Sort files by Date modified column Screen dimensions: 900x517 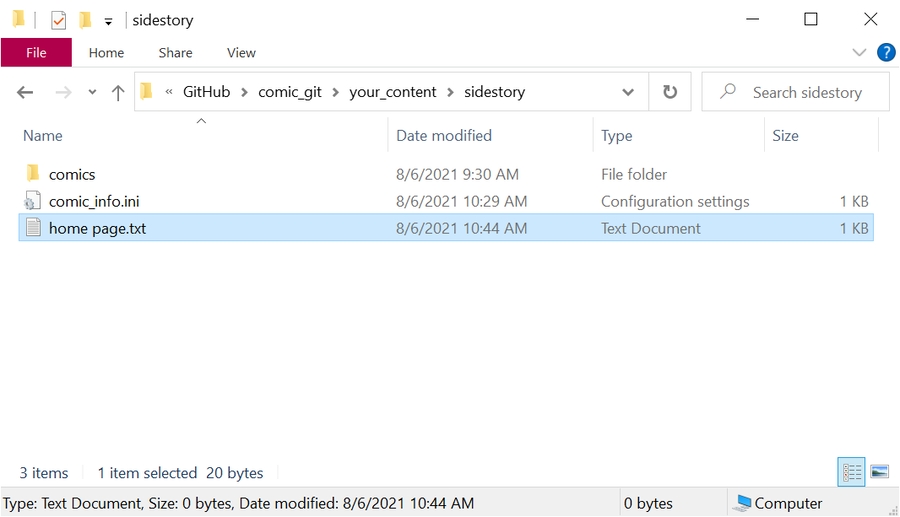[444, 136]
